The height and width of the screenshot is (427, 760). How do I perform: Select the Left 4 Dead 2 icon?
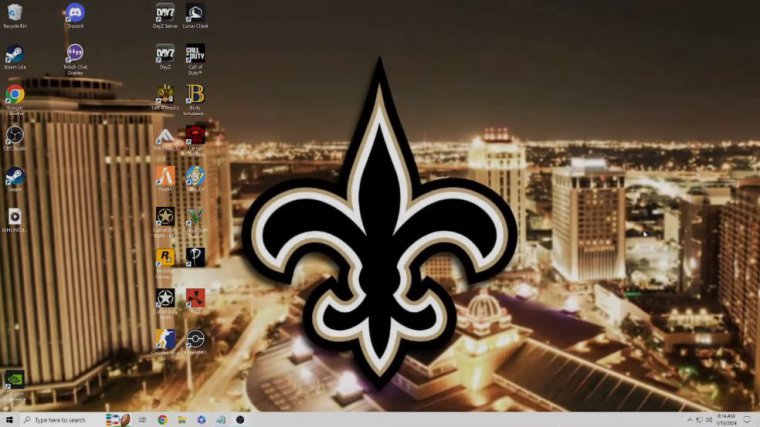pyautogui.click(x=165, y=94)
